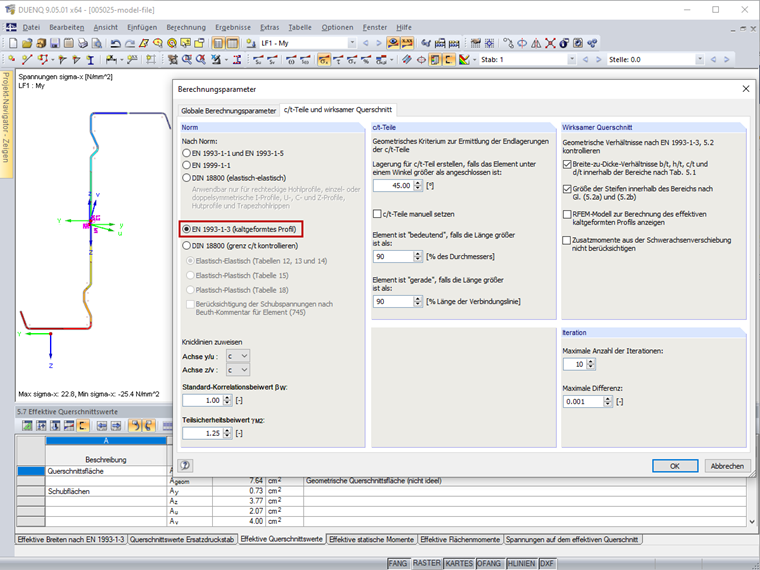Click the 'bedeutend' 90 percent field
This screenshot has width=760, height=570.
393,256
